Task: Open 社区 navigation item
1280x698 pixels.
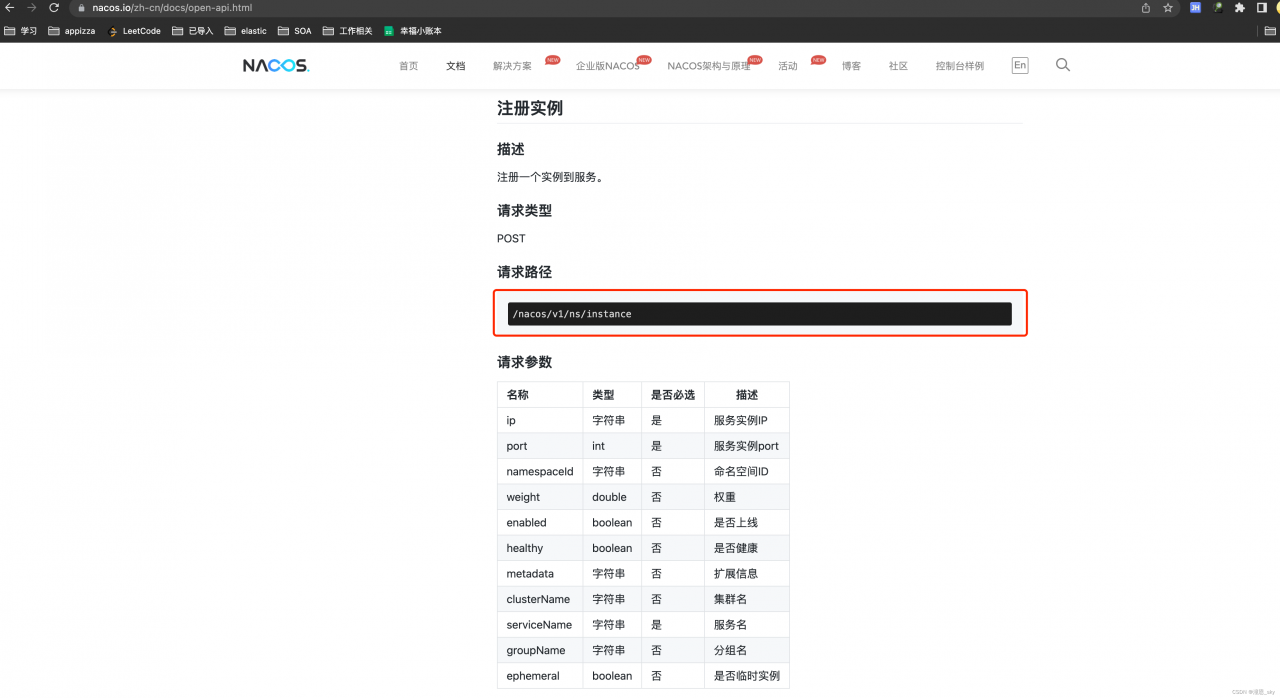Action: tap(898, 66)
